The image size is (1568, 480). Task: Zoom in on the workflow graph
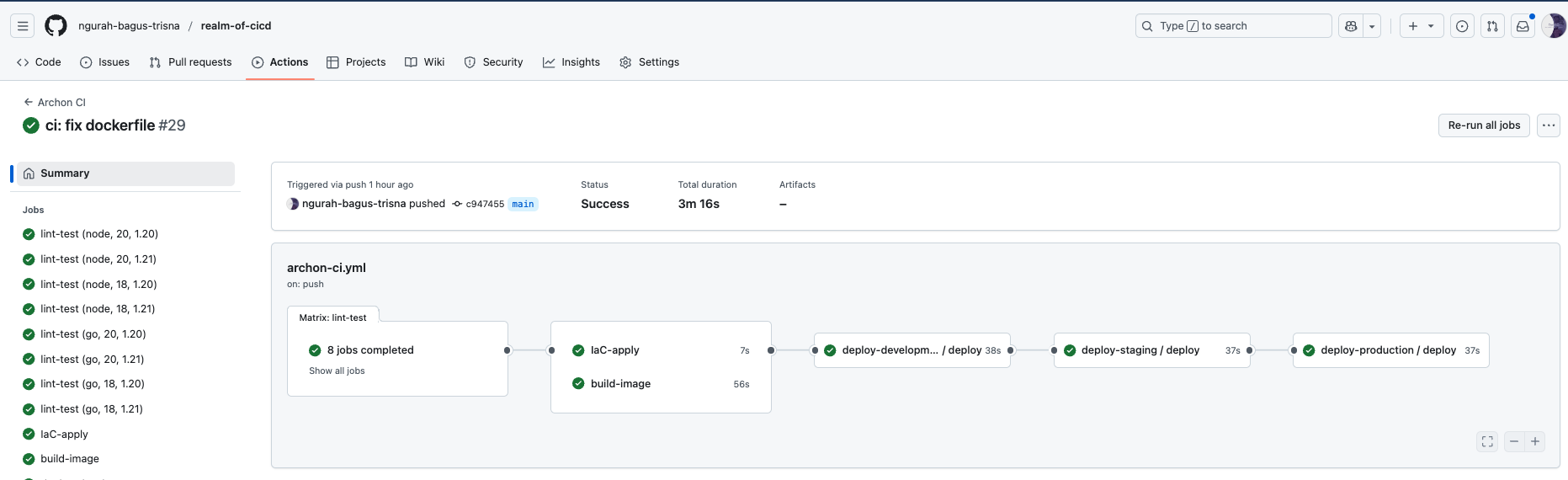point(1535,441)
